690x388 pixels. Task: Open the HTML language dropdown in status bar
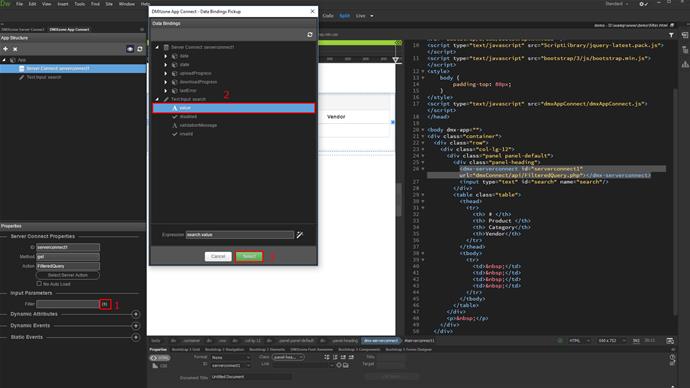pos(580,341)
